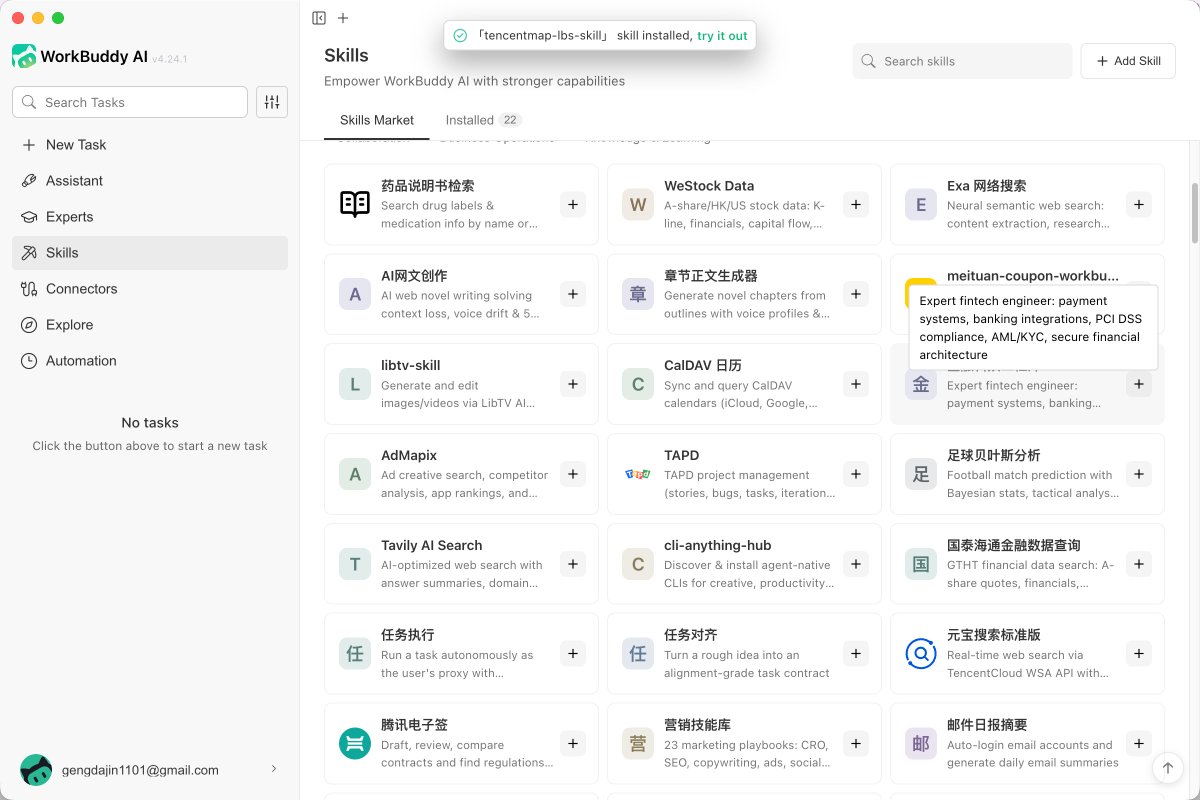This screenshot has width=1200, height=800.
Task: Open the 元宝搜索标准版 blue logo
Action: click(921, 654)
